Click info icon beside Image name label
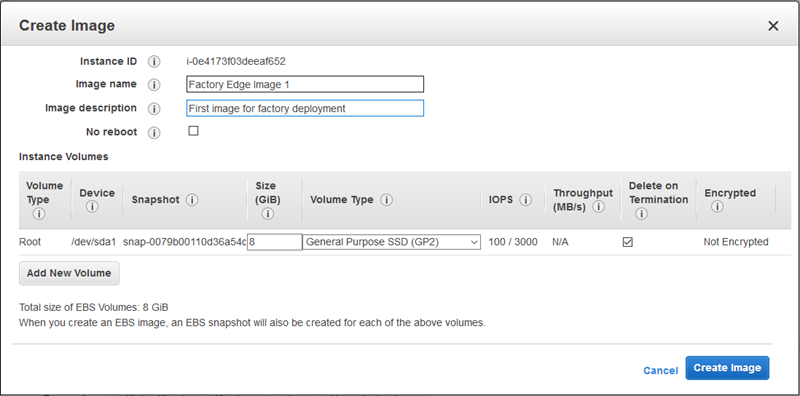The width and height of the screenshot is (800, 396). (154, 85)
